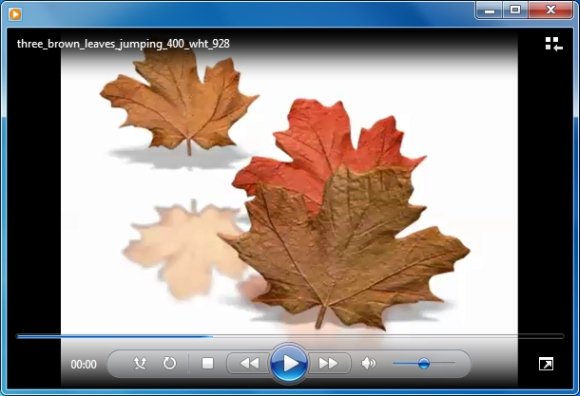
Task: Close the Media Player window
Action: click(x=551, y=10)
